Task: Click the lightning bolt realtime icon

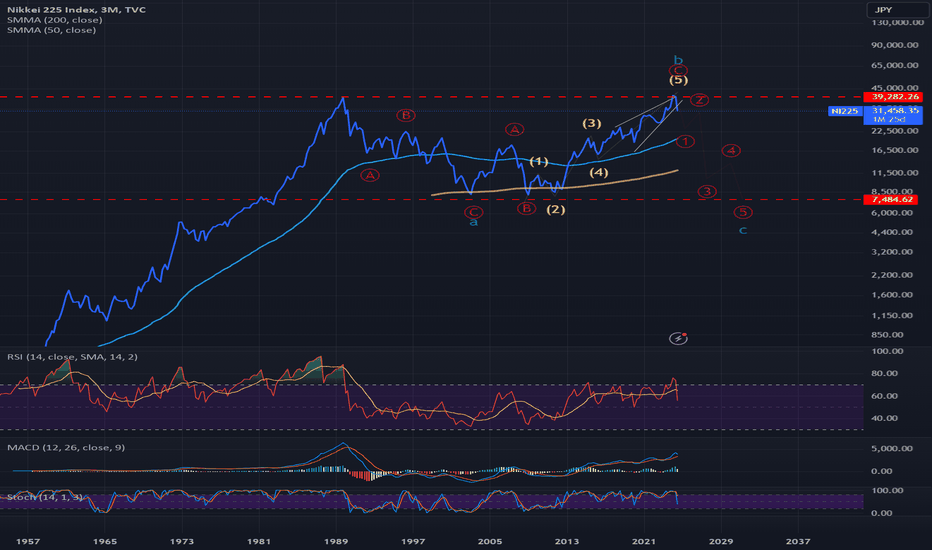Action: [x=678, y=338]
